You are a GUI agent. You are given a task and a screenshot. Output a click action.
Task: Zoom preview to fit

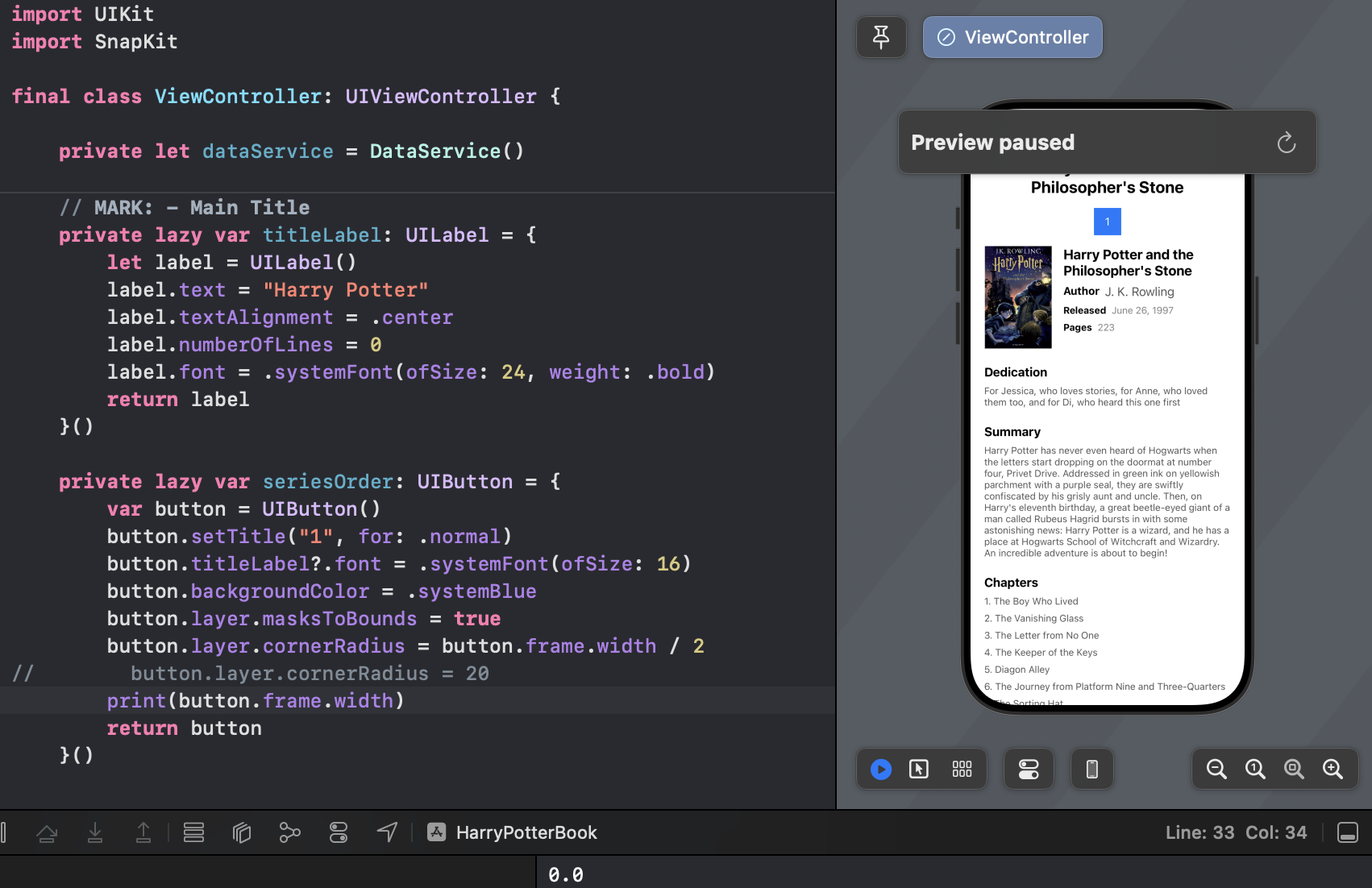[1294, 770]
